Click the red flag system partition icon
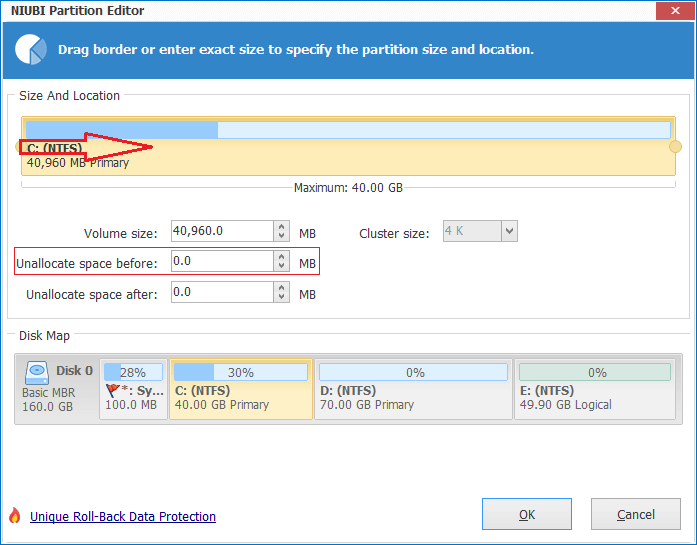Image resolution: width=697 pixels, height=545 pixels. [x=112, y=389]
